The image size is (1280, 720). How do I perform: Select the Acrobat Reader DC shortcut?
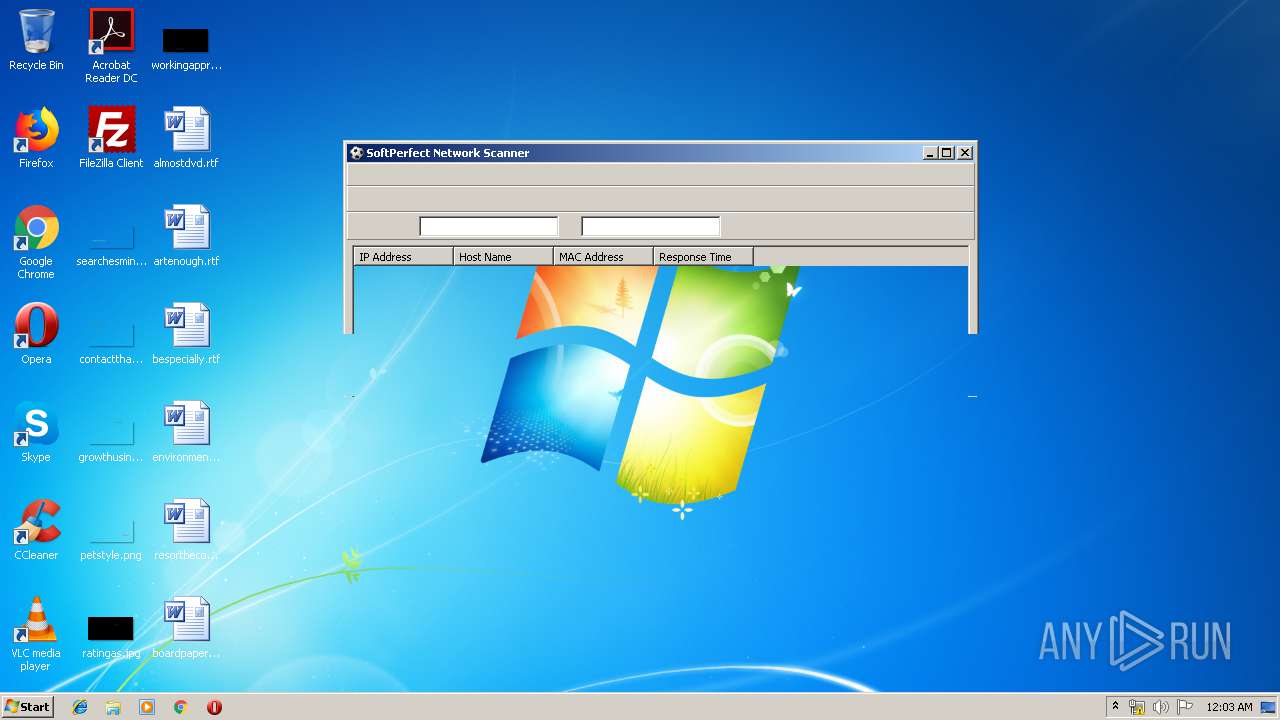pos(111,46)
